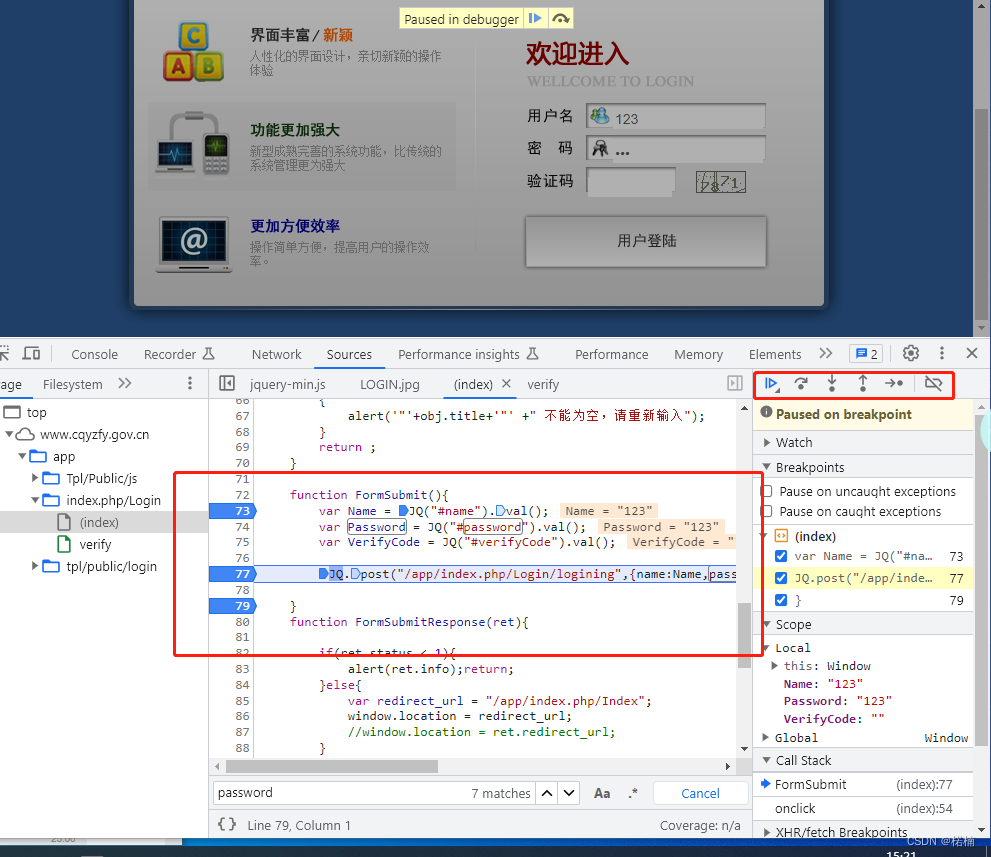This screenshot has width=991, height=857.
Task: Step into next function call
Action: (832, 384)
